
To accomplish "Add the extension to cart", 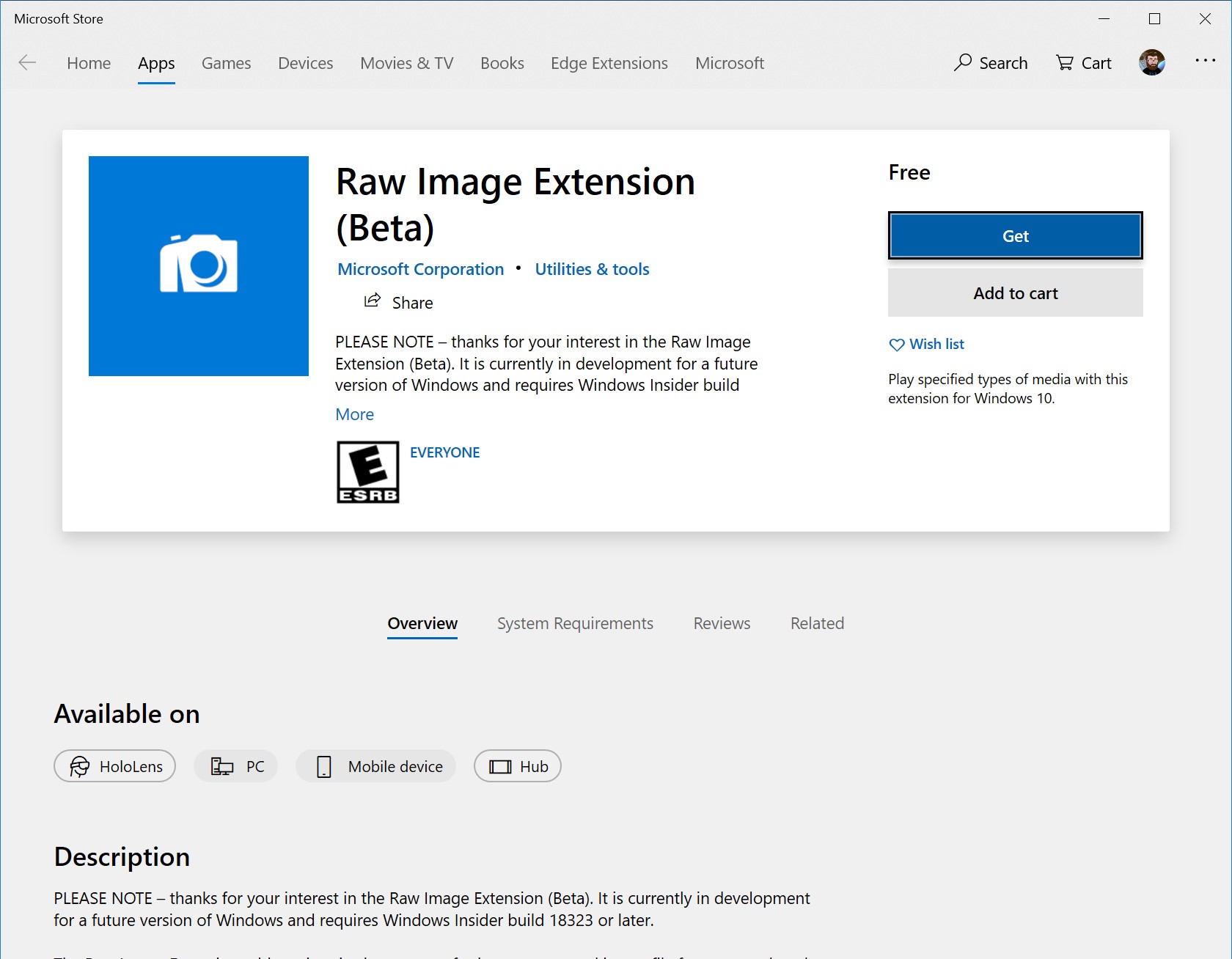I will [x=1015, y=293].
